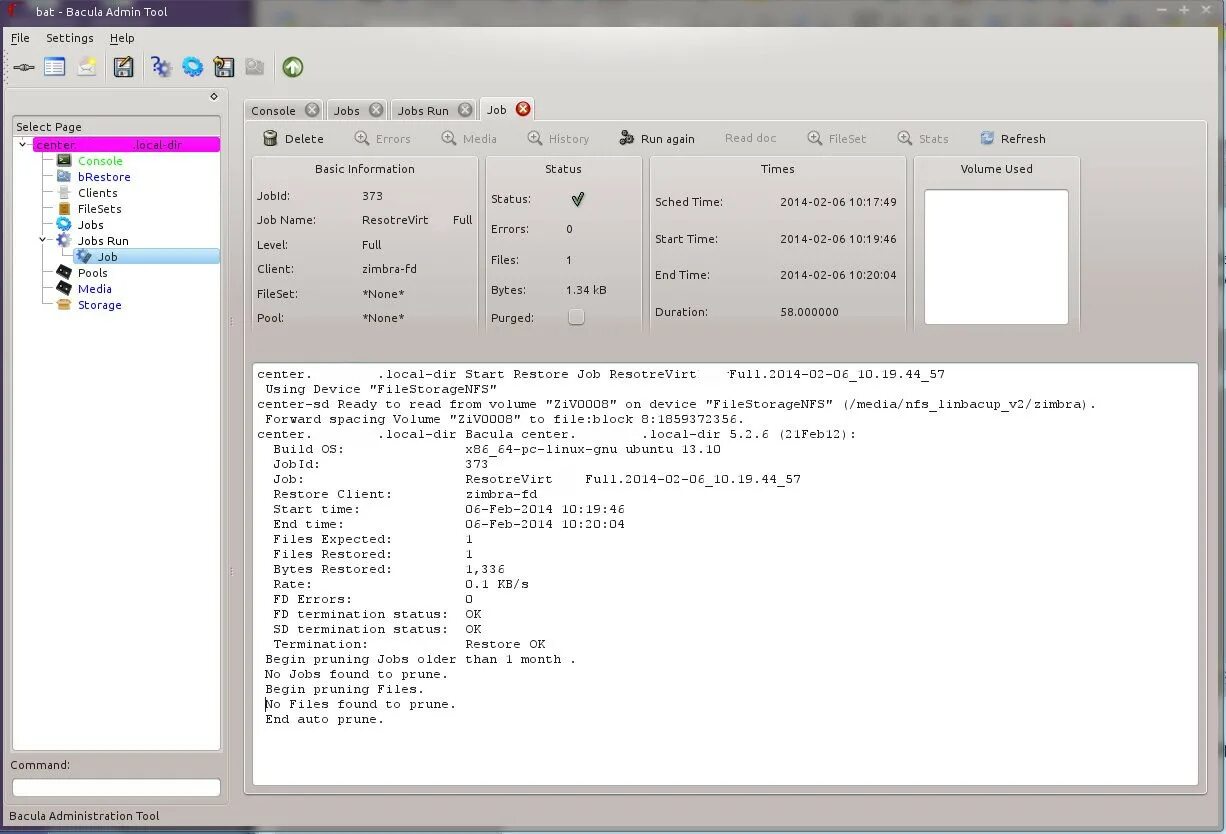
Task: Close the Console tab
Action: 312,110
